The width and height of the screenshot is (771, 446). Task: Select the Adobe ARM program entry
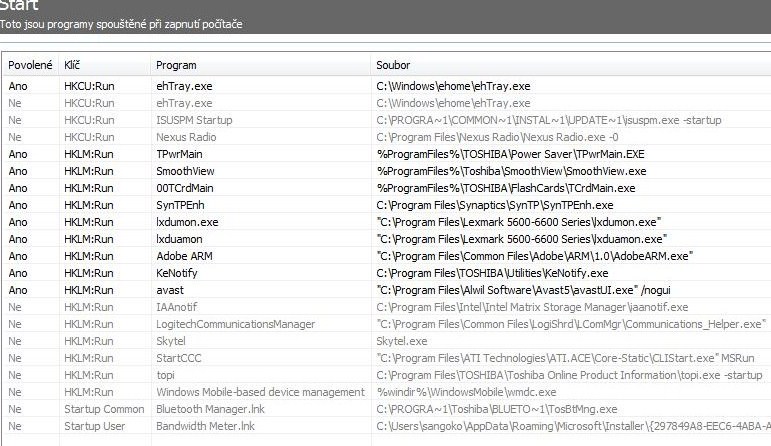click(184, 256)
